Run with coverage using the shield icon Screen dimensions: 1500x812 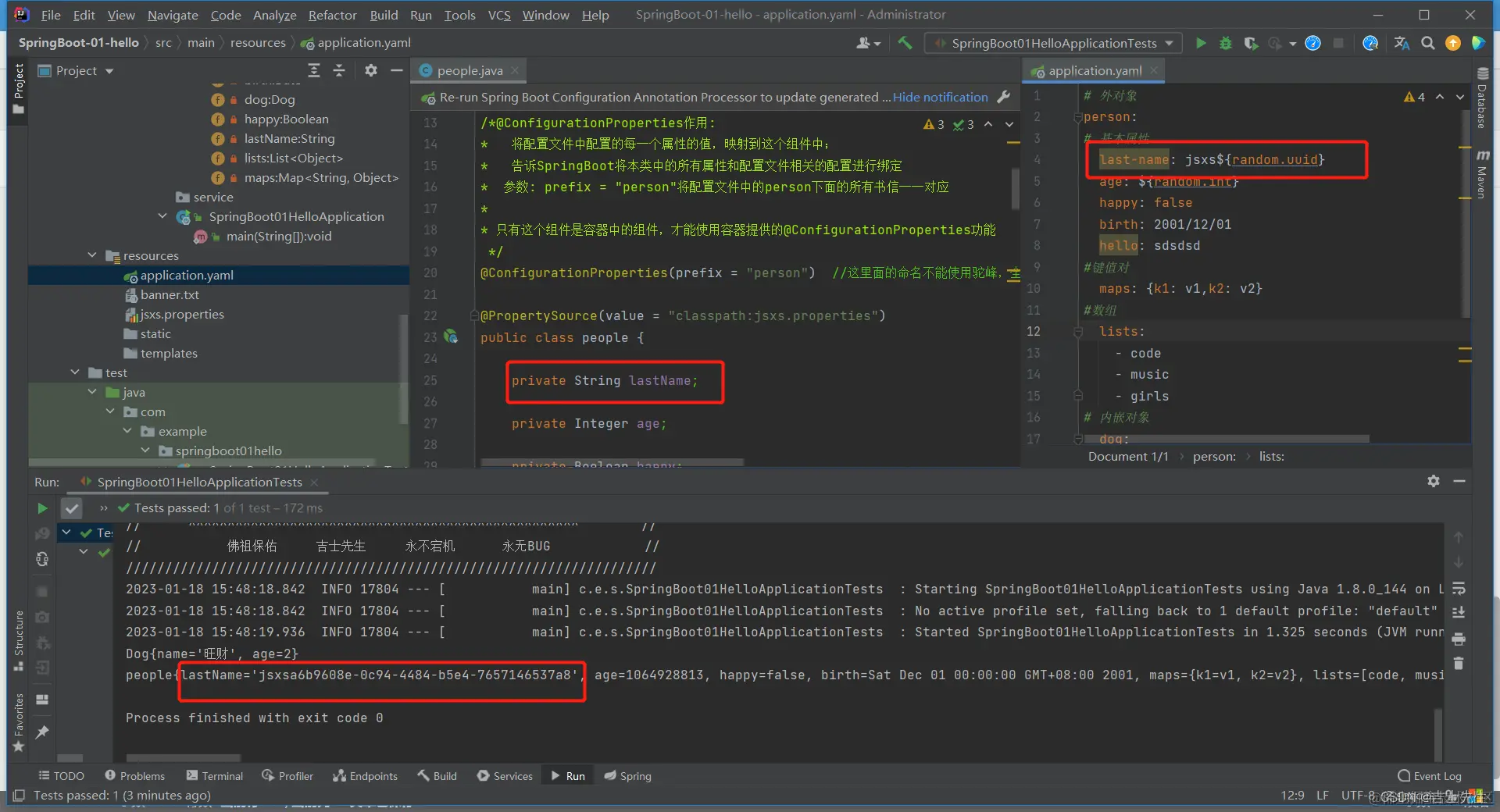tap(1251, 43)
